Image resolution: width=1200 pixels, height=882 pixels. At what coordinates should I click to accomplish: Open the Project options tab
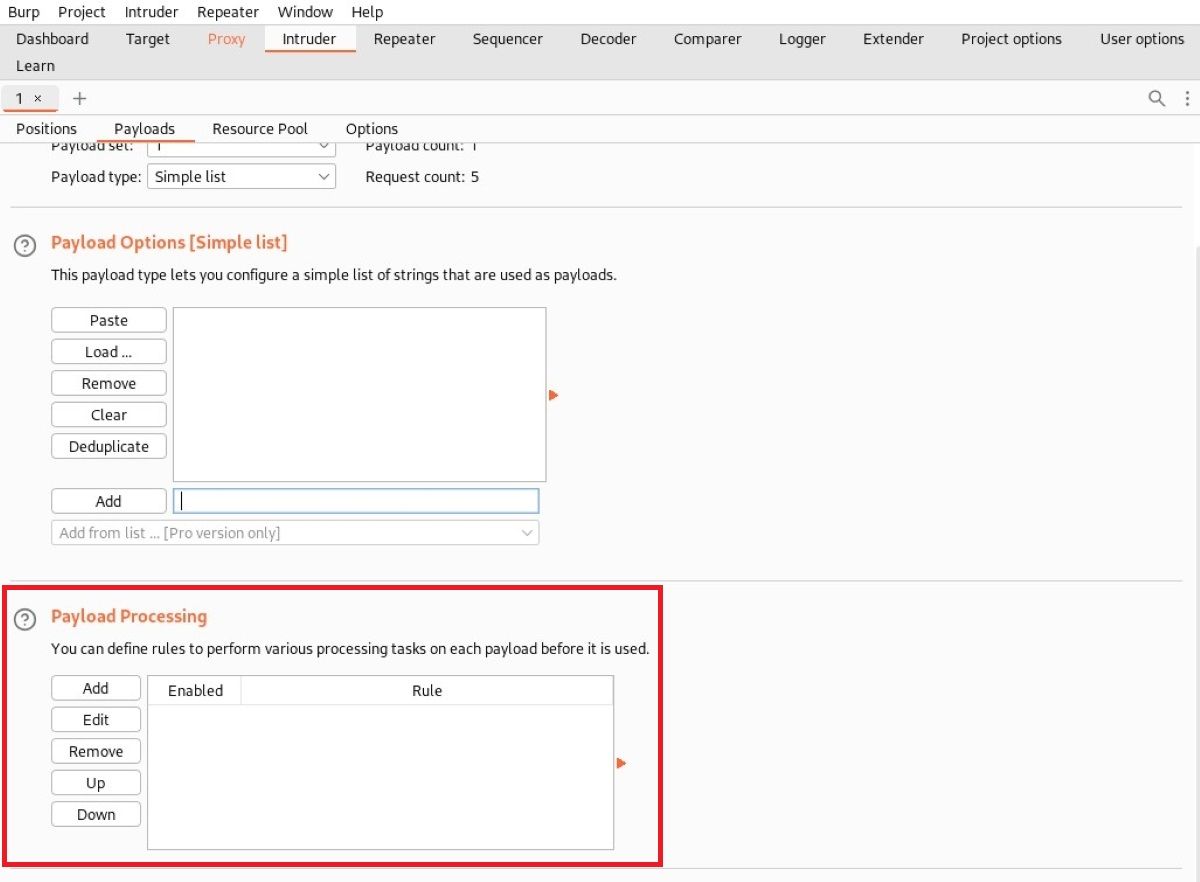1011,39
